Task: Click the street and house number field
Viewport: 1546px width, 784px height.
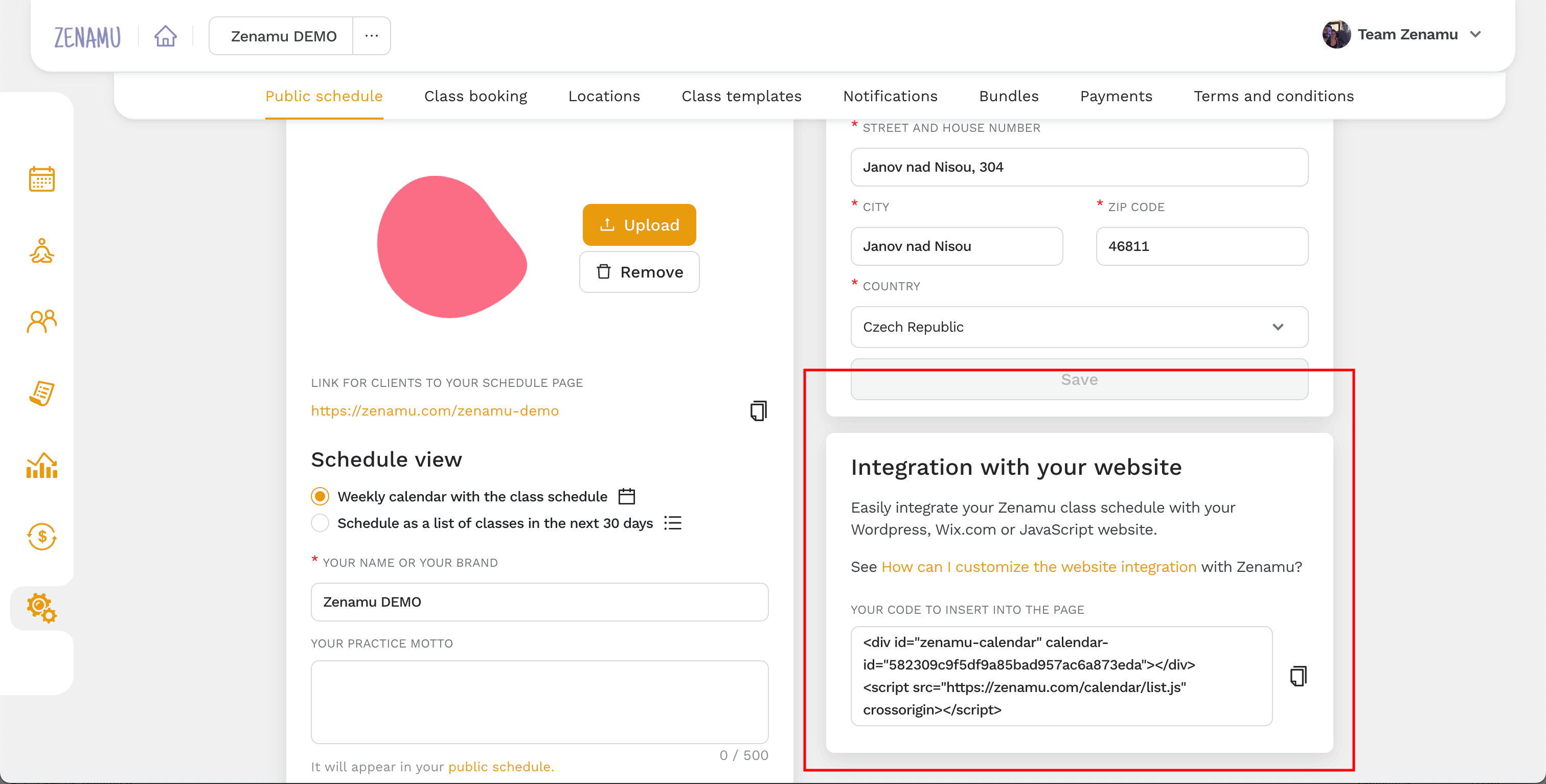Action: pyautogui.click(x=1079, y=167)
